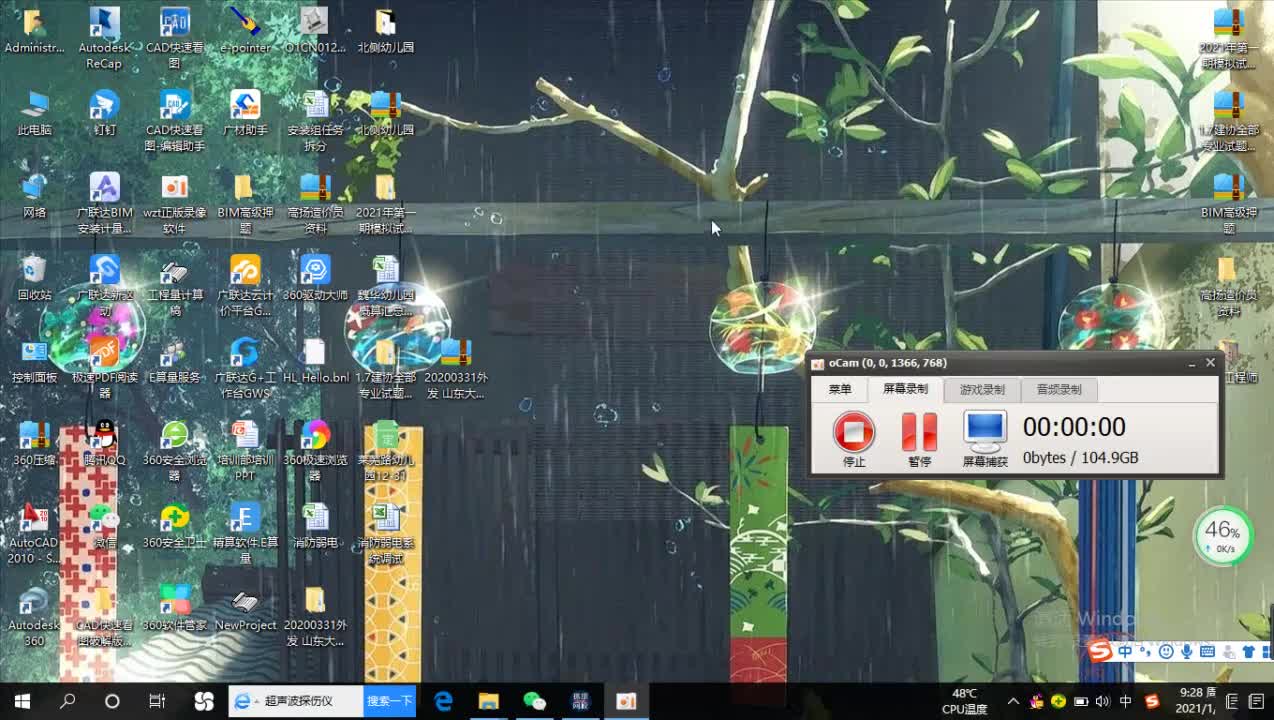Open Microsoft Edge from the taskbar
Screen dimensions: 1274x720
443,701
